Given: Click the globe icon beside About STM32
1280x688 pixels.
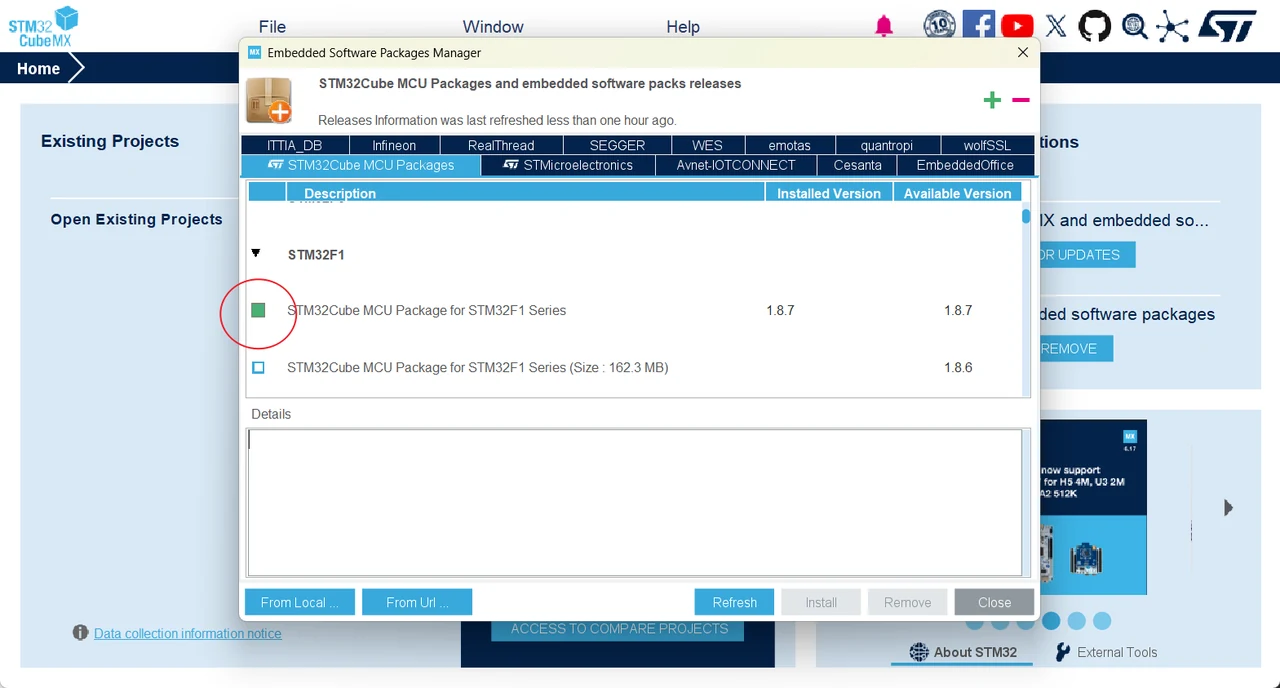Looking at the screenshot, I should [x=919, y=652].
